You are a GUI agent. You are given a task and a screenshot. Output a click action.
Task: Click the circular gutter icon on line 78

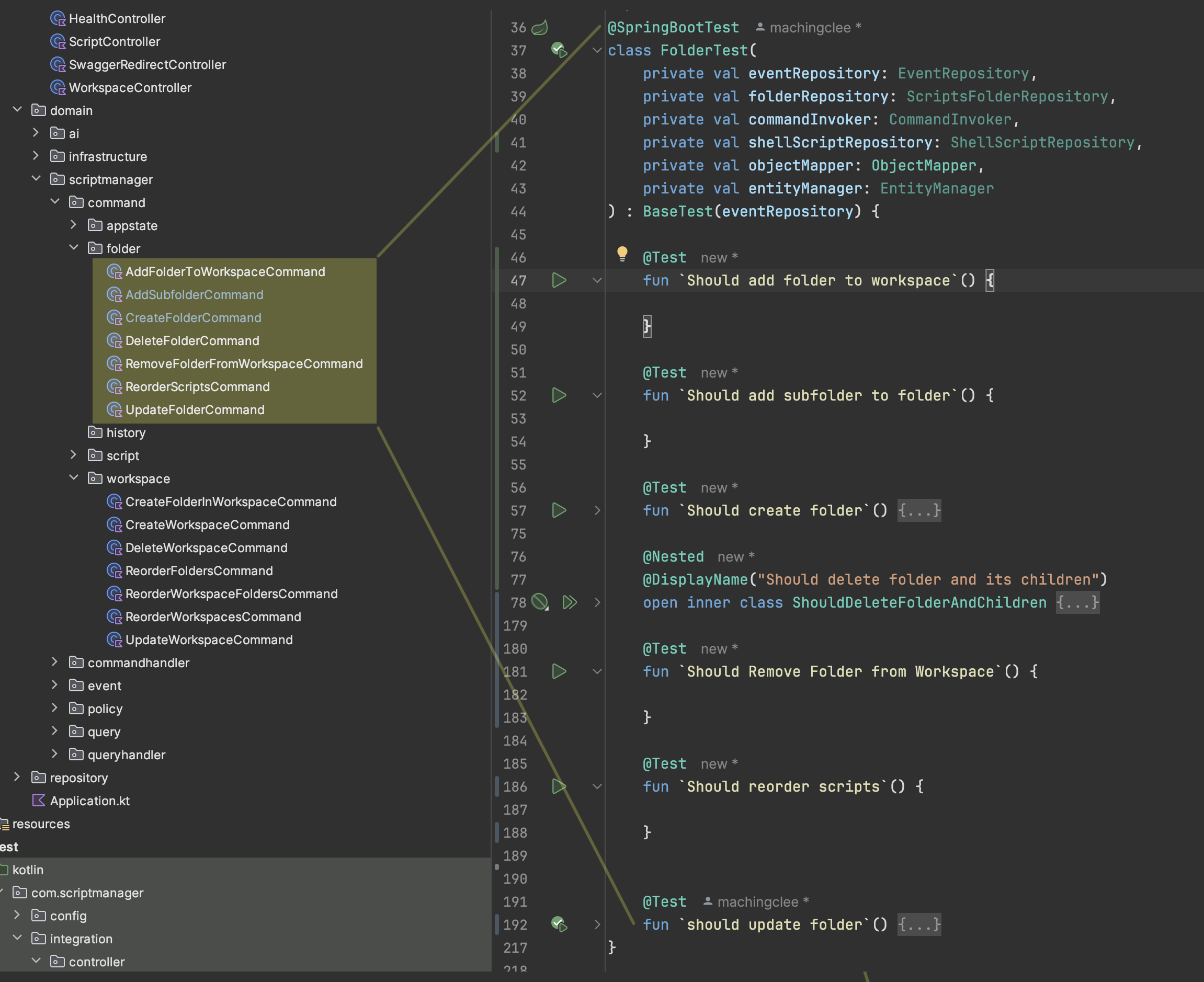pyautogui.click(x=540, y=602)
